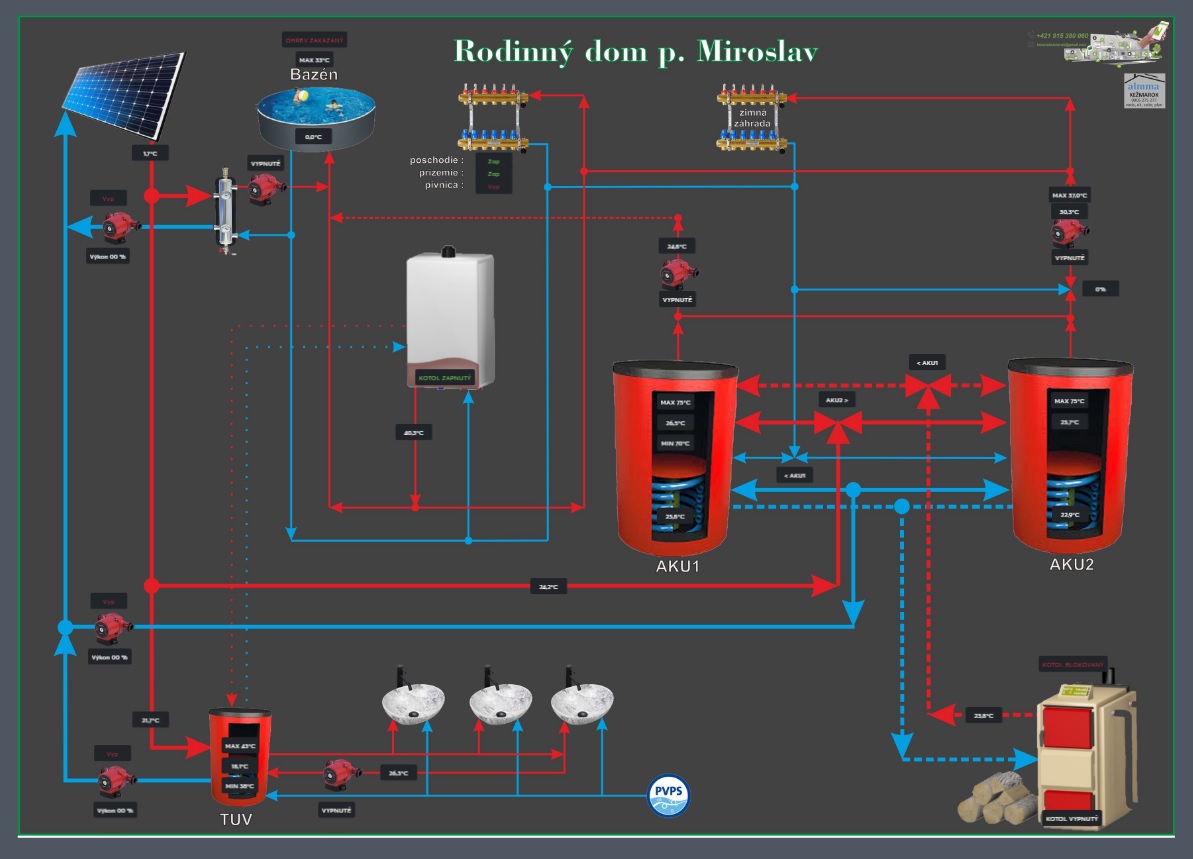Screen dimensions: 1193x859
Task: Open the AKU1 accumulator tank
Action: 677,462
